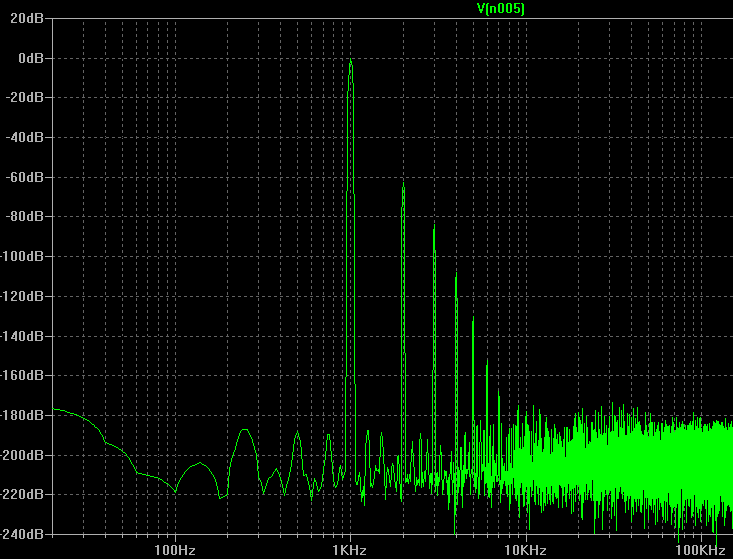Click the -40dB axis label
The height and width of the screenshot is (559, 733).
[x=24, y=137]
